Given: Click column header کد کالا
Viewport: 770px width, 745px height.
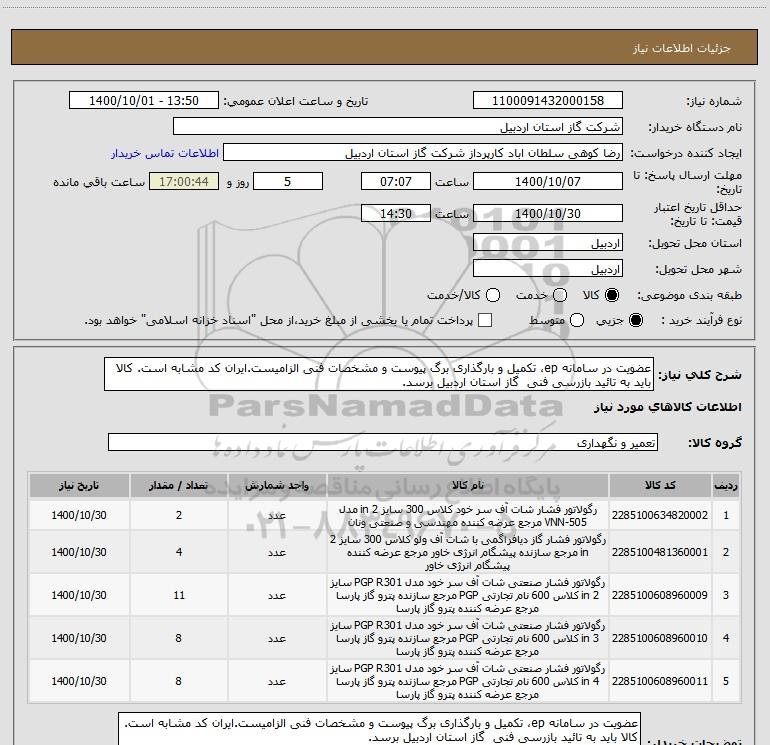Looking at the screenshot, I should click(660, 486).
